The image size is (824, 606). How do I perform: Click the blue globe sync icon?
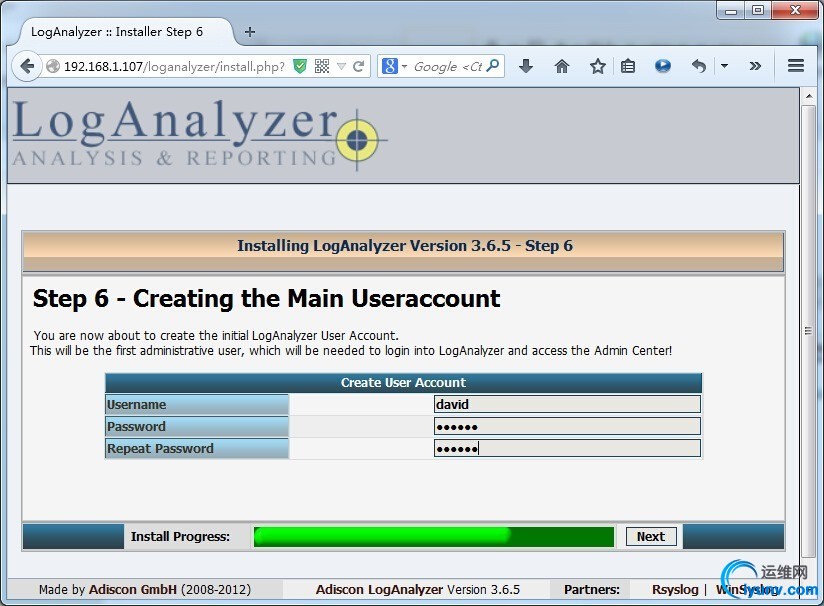tap(661, 66)
